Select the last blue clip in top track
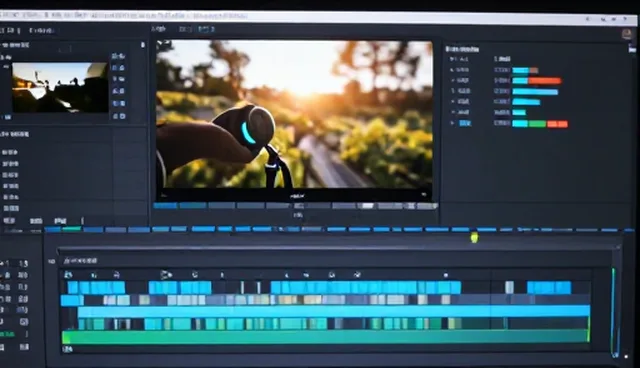 549,287
